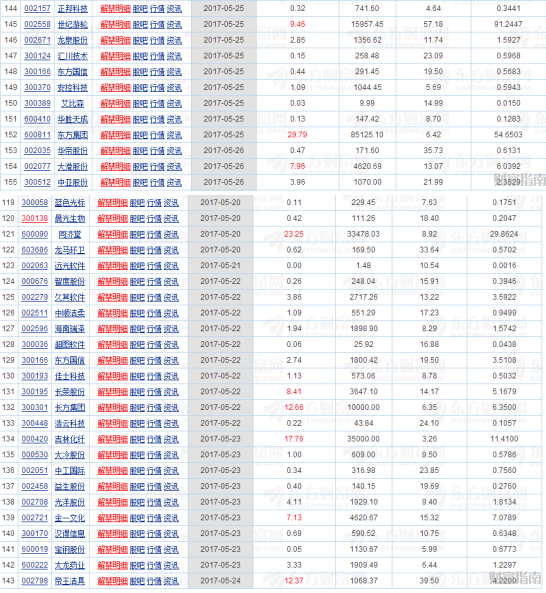This screenshot has height=593, width=546.
Task: Open 解禁明细 for row 134 stock 000420
Action: point(113,439)
